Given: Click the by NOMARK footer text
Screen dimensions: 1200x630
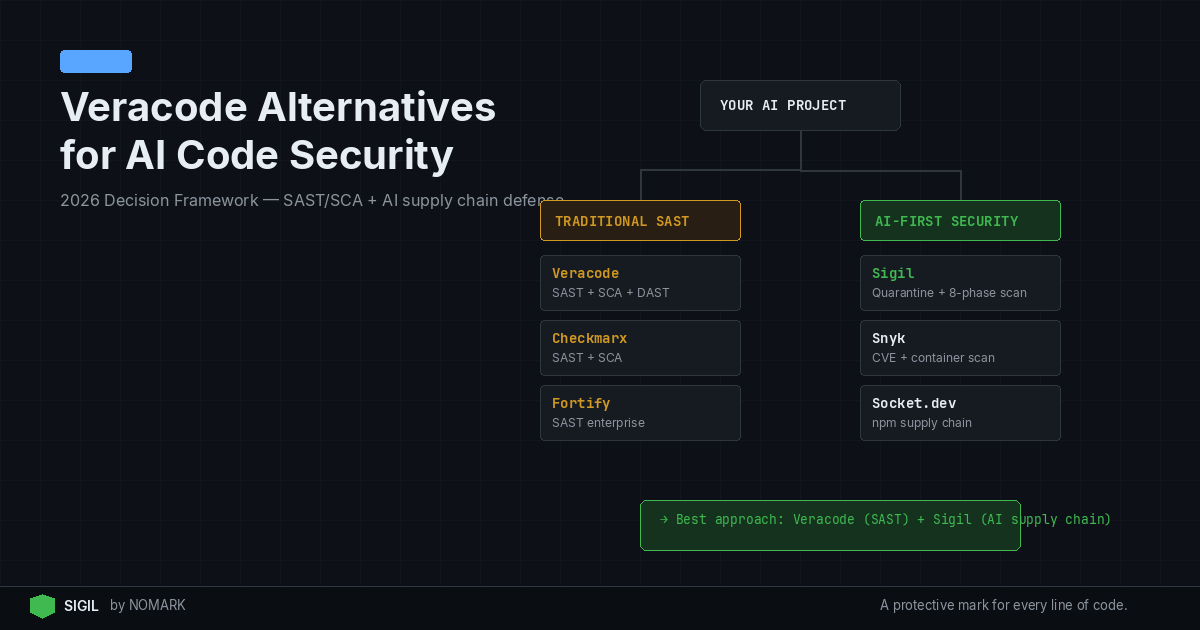Looking at the screenshot, I should tap(148, 606).
